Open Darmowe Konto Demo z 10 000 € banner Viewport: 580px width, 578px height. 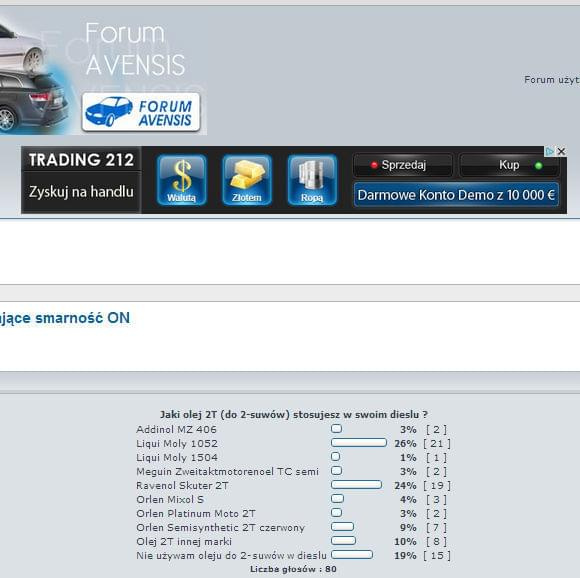pyautogui.click(x=456, y=195)
